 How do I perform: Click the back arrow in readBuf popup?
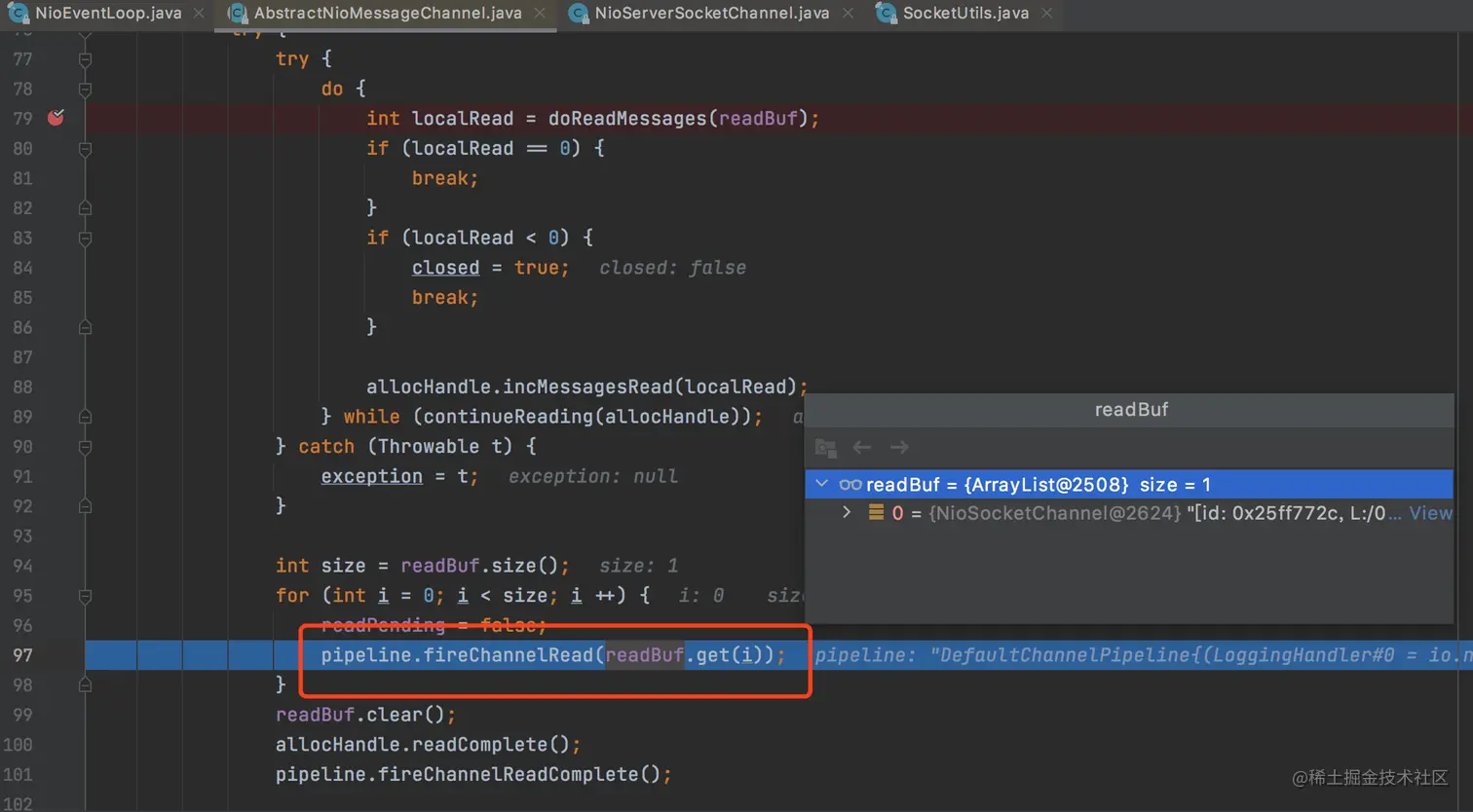[862, 448]
